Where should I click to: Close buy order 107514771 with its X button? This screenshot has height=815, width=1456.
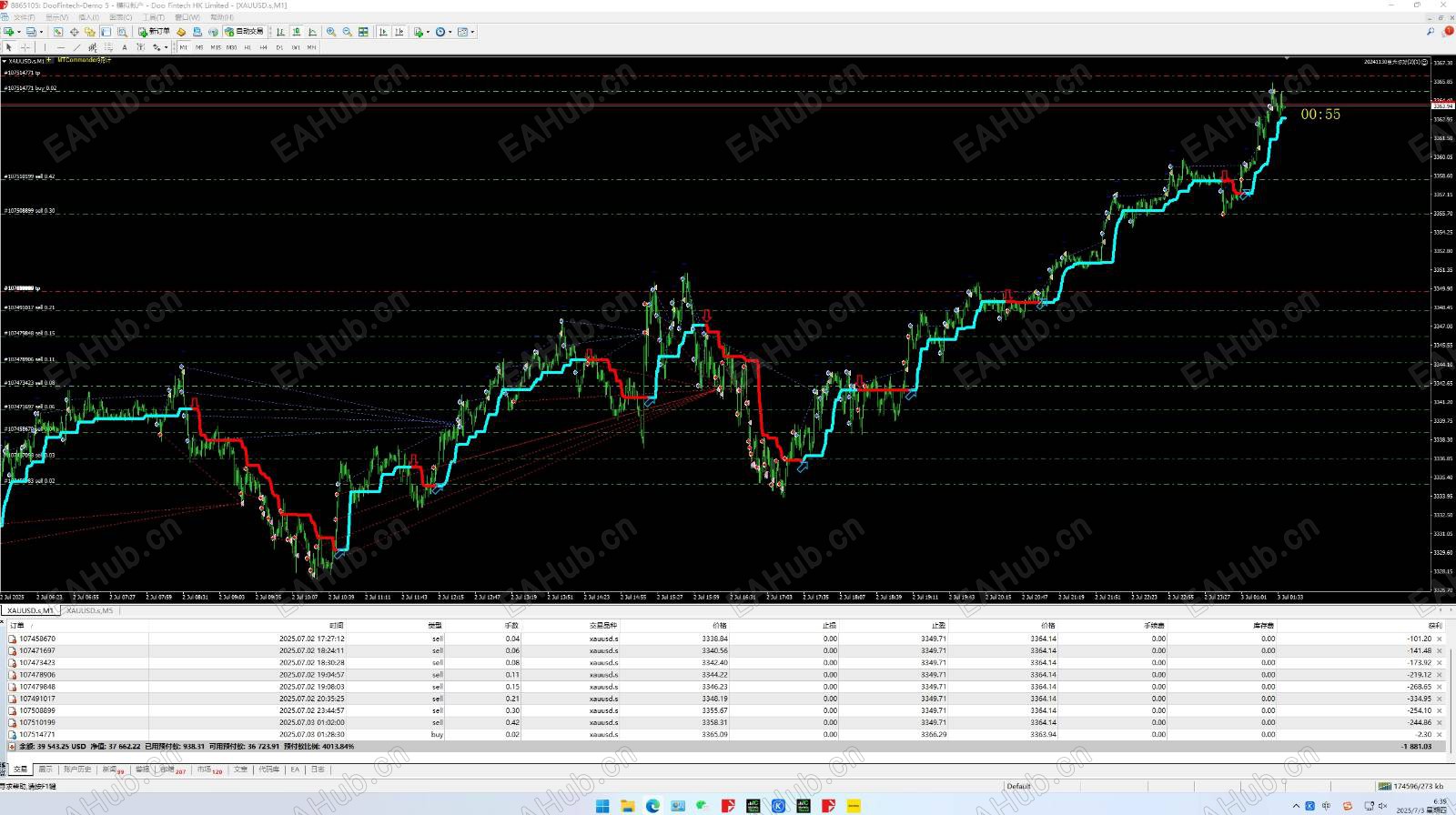point(1439,734)
